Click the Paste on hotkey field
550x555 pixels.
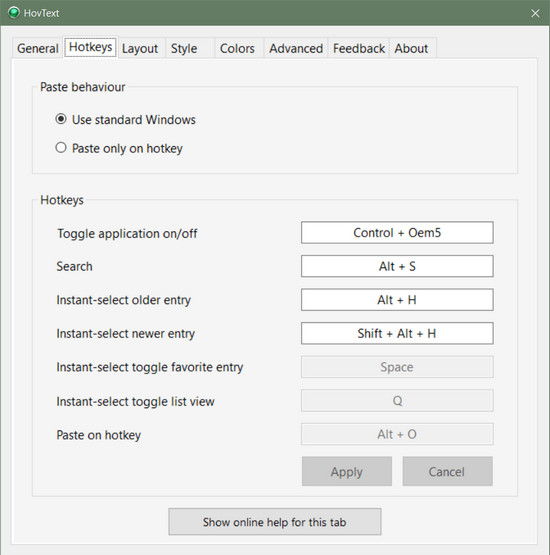[x=397, y=434]
